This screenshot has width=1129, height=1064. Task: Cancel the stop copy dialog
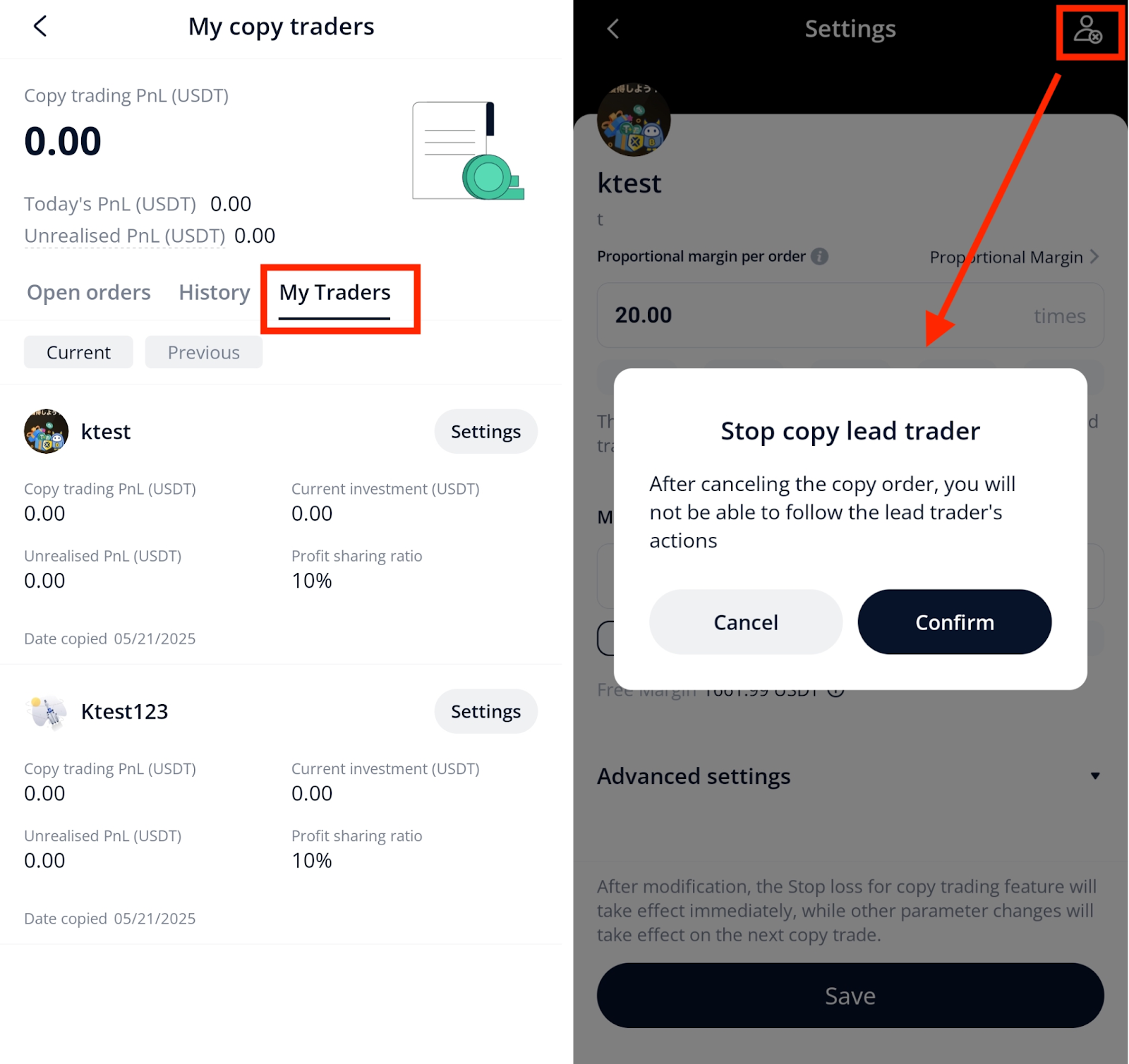point(746,622)
